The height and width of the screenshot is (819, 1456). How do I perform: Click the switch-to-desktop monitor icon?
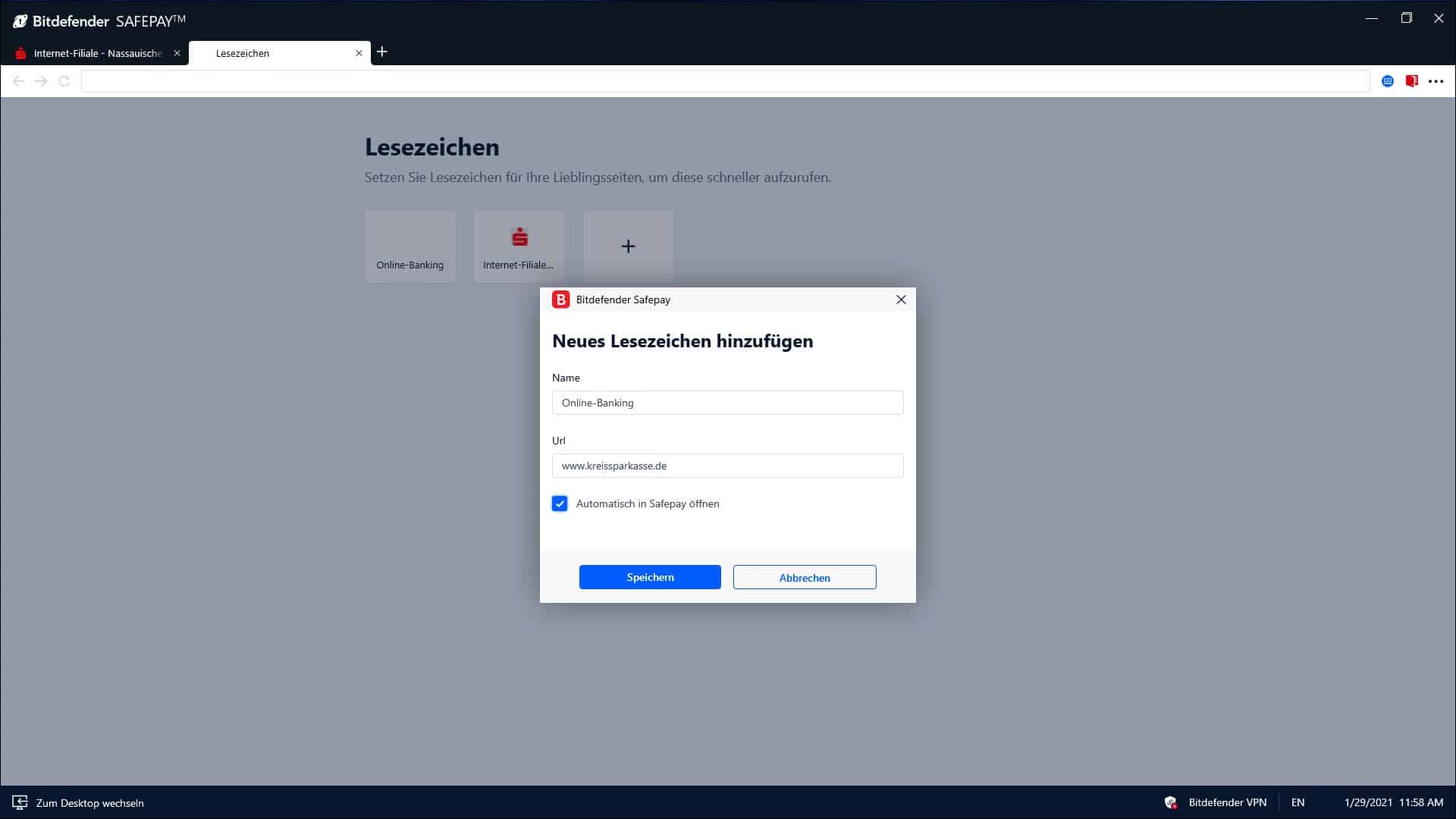pos(20,802)
